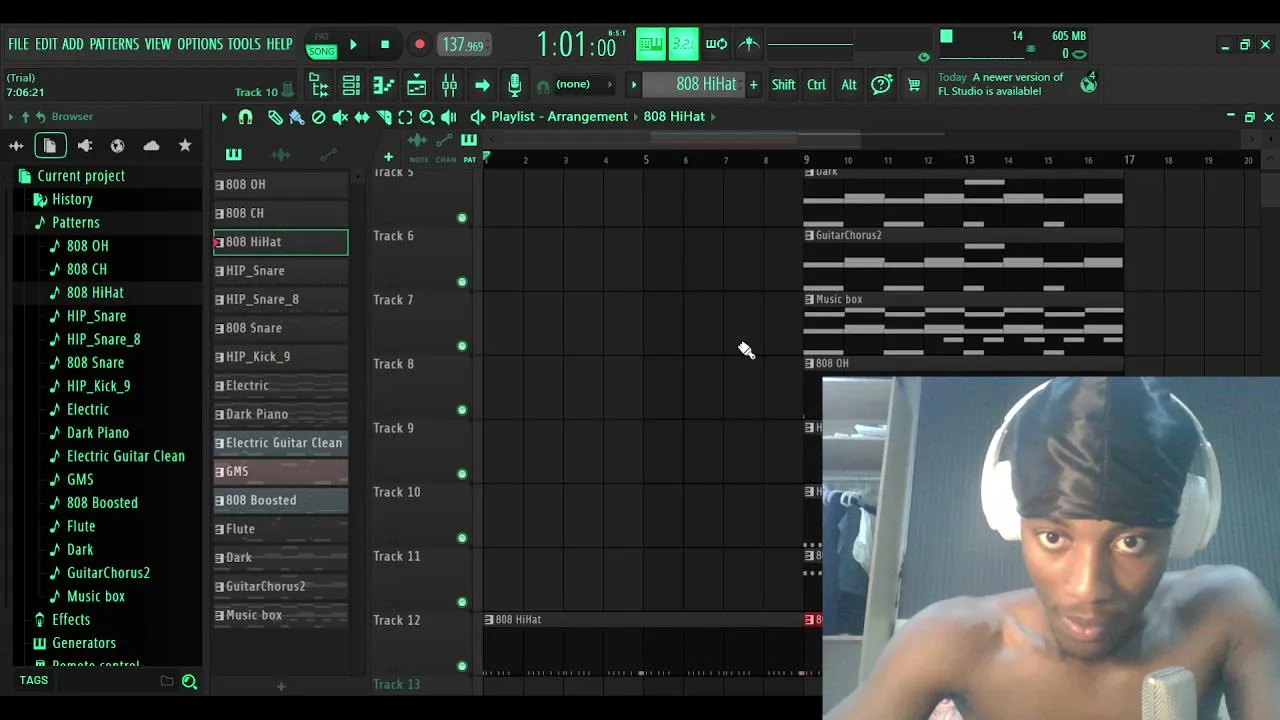Select Dark Piano in the pattern picker
The width and height of the screenshot is (1280, 720).
coord(281,414)
